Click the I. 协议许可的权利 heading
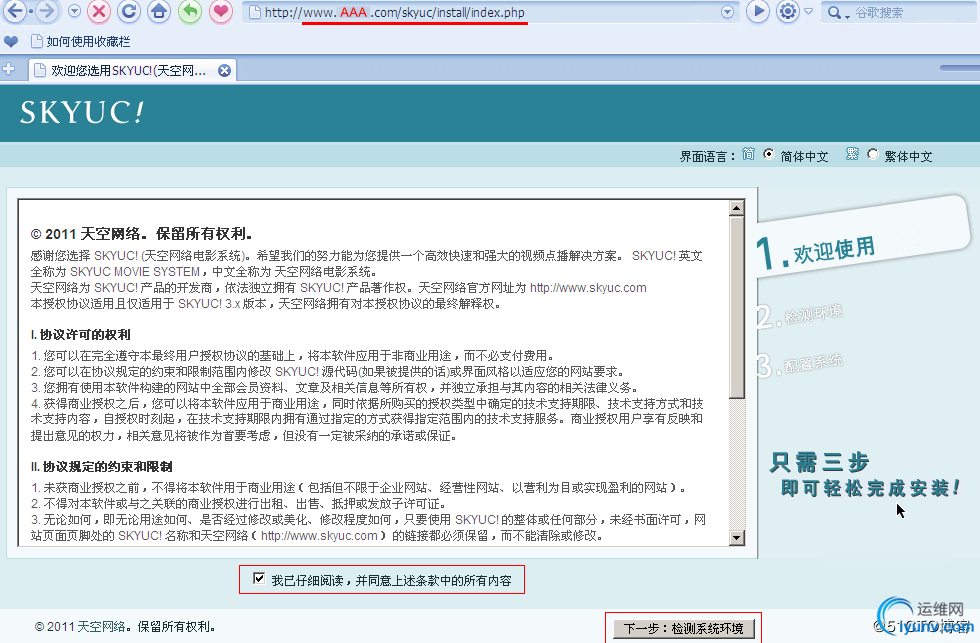 81,335
